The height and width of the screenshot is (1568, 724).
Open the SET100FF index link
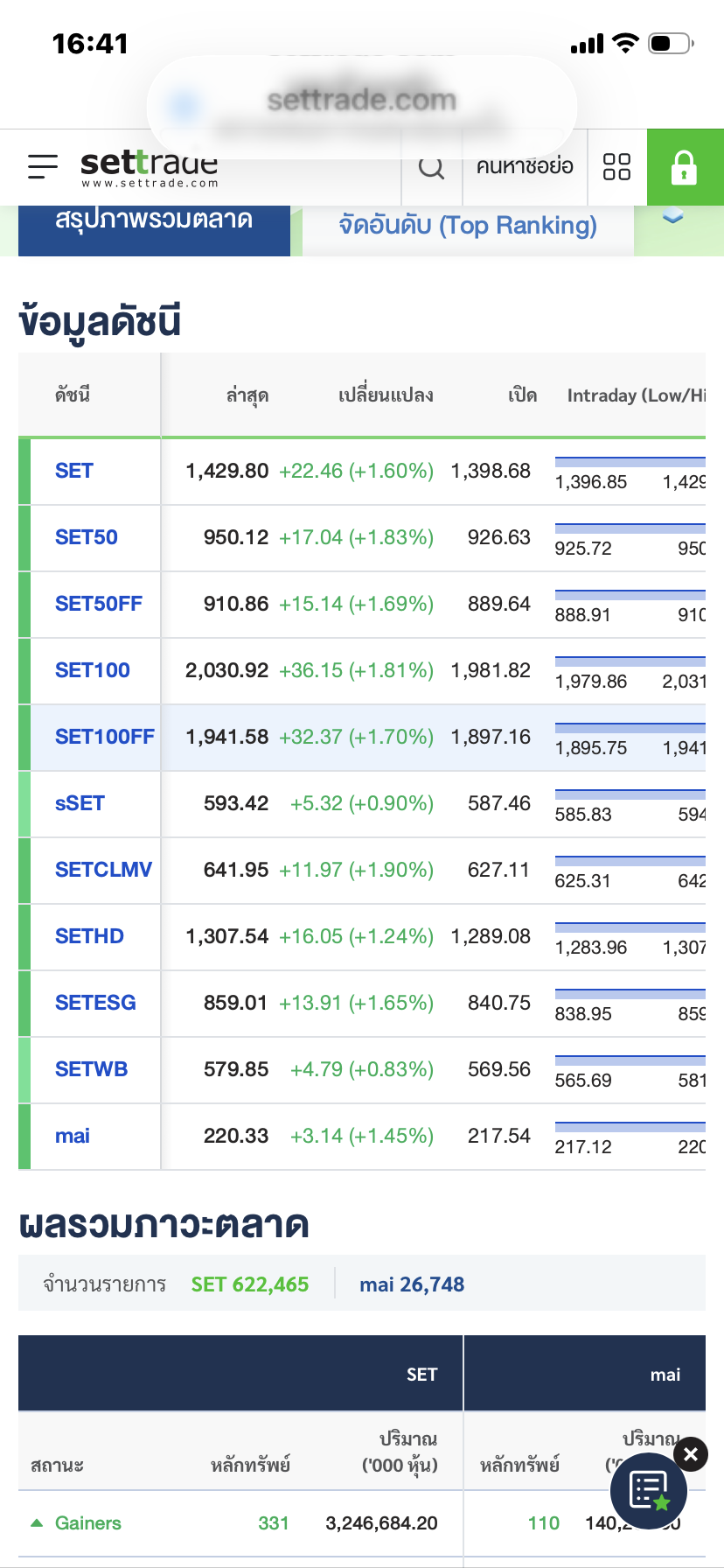pos(104,737)
